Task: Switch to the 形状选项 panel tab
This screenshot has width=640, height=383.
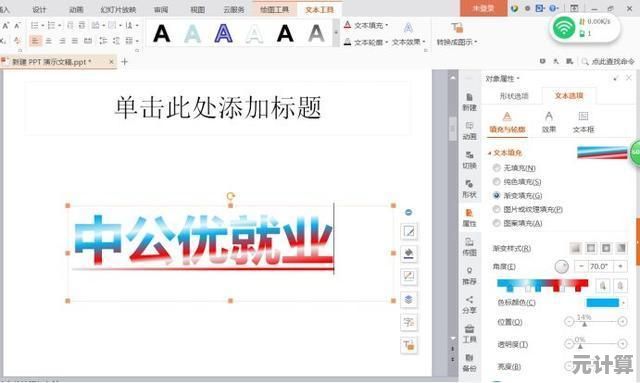Action: pos(514,96)
